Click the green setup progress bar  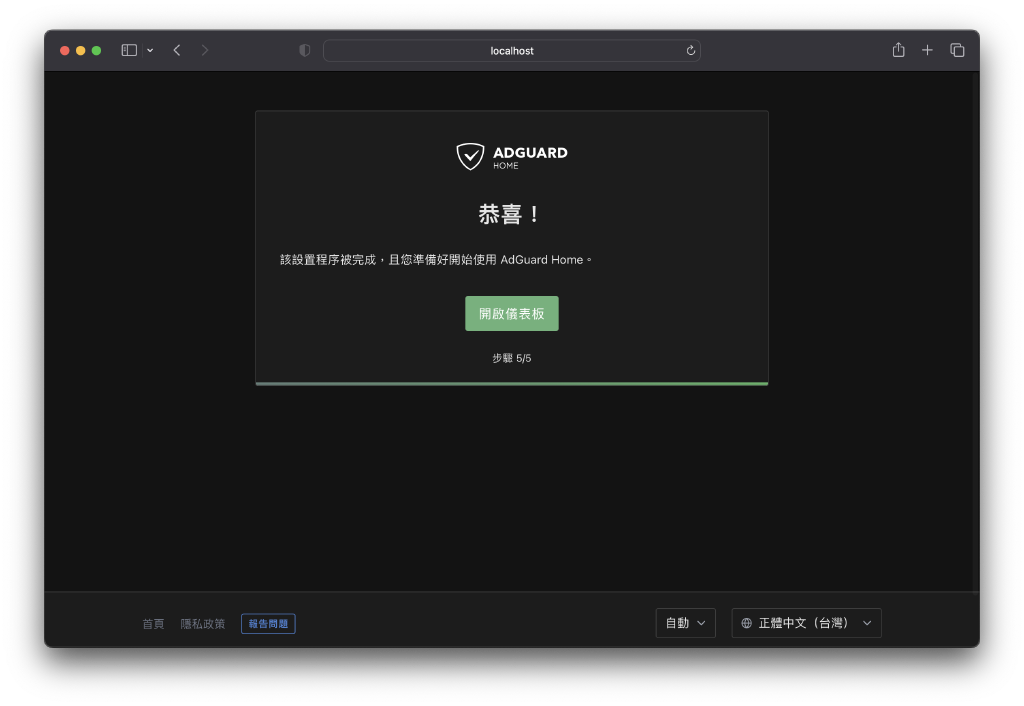pos(511,382)
